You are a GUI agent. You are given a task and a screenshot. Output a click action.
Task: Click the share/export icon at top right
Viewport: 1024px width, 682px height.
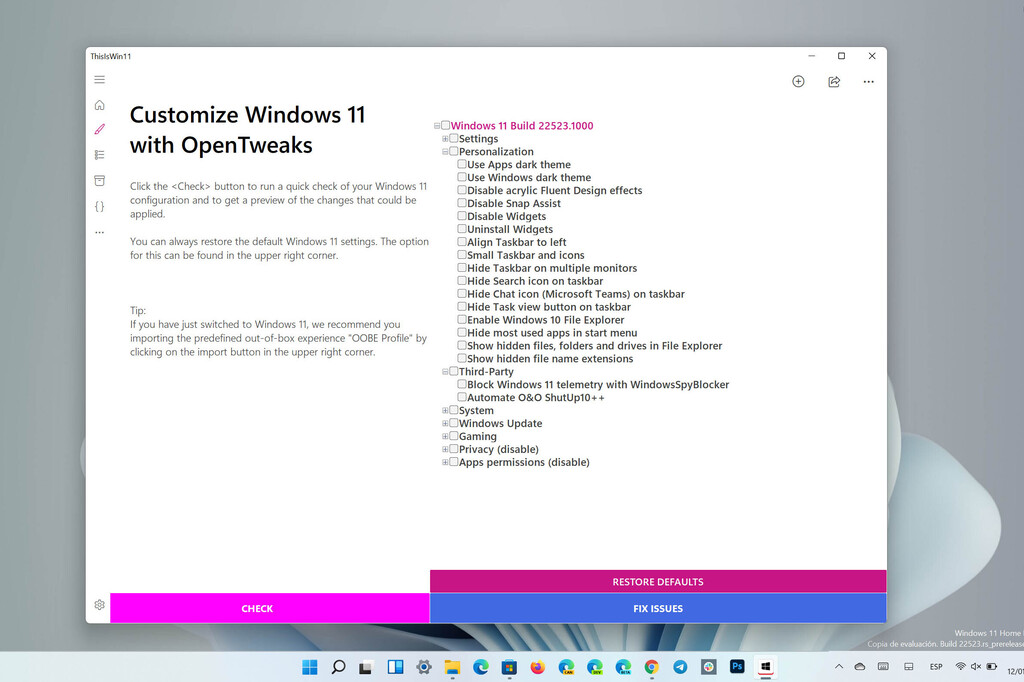coord(834,81)
